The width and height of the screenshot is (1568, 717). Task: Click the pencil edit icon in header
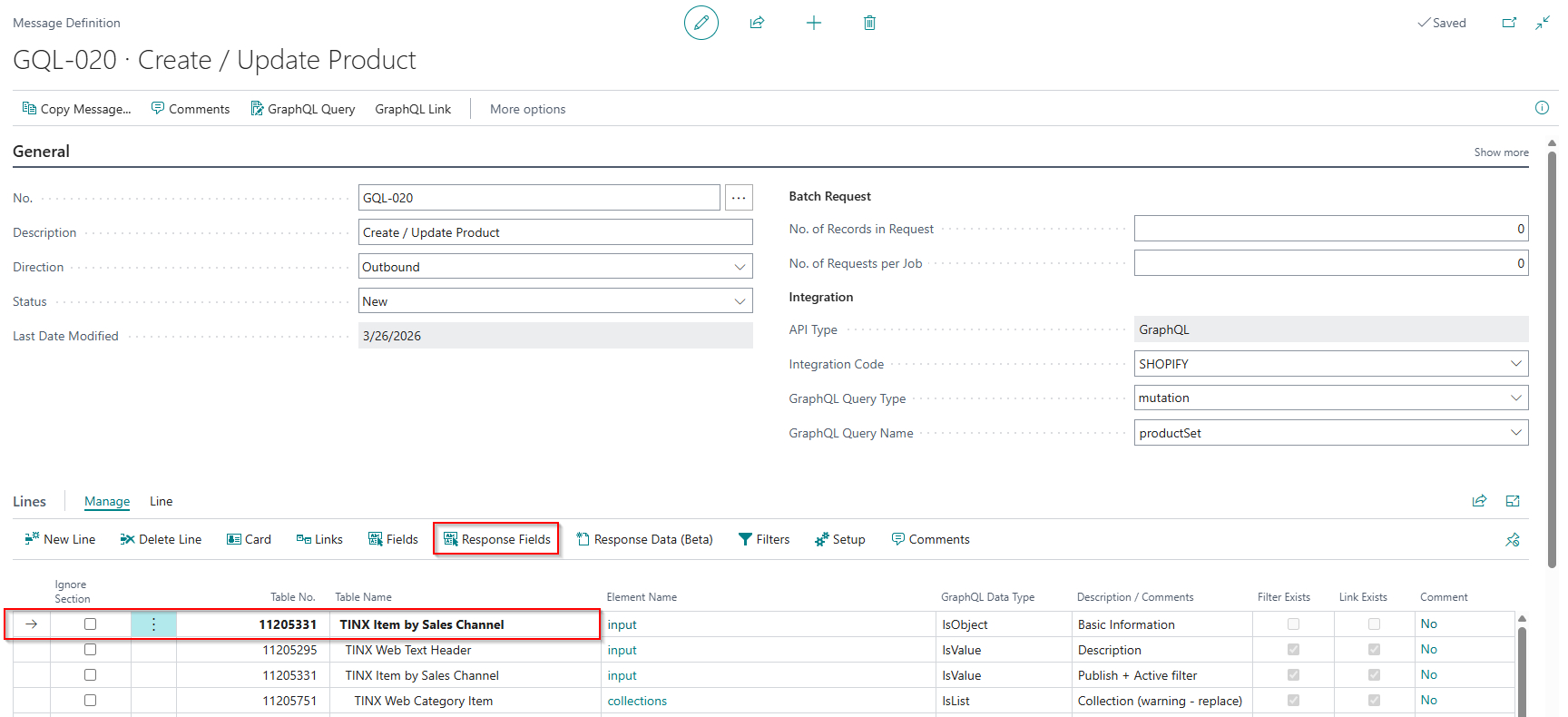[701, 23]
